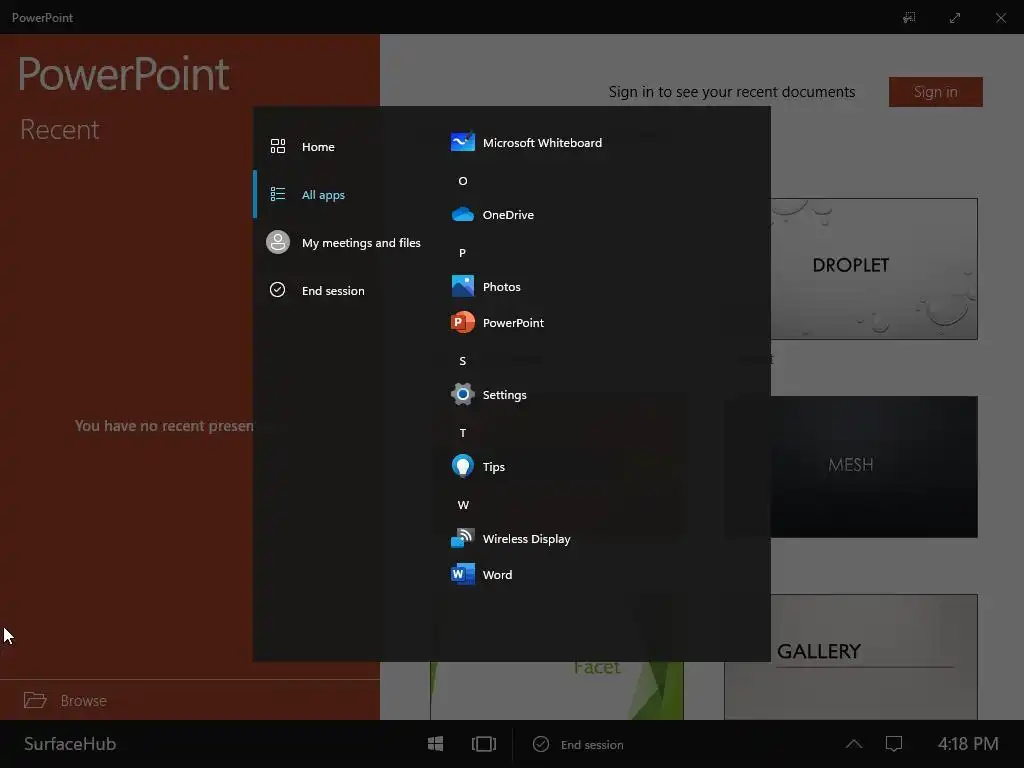Select the Home icon in Start menu
The image size is (1024, 768).
[278, 146]
